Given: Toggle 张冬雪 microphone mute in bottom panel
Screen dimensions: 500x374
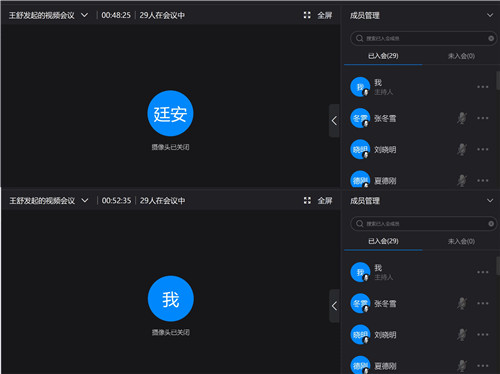Looking at the screenshot, I should [x=462, y=303].
